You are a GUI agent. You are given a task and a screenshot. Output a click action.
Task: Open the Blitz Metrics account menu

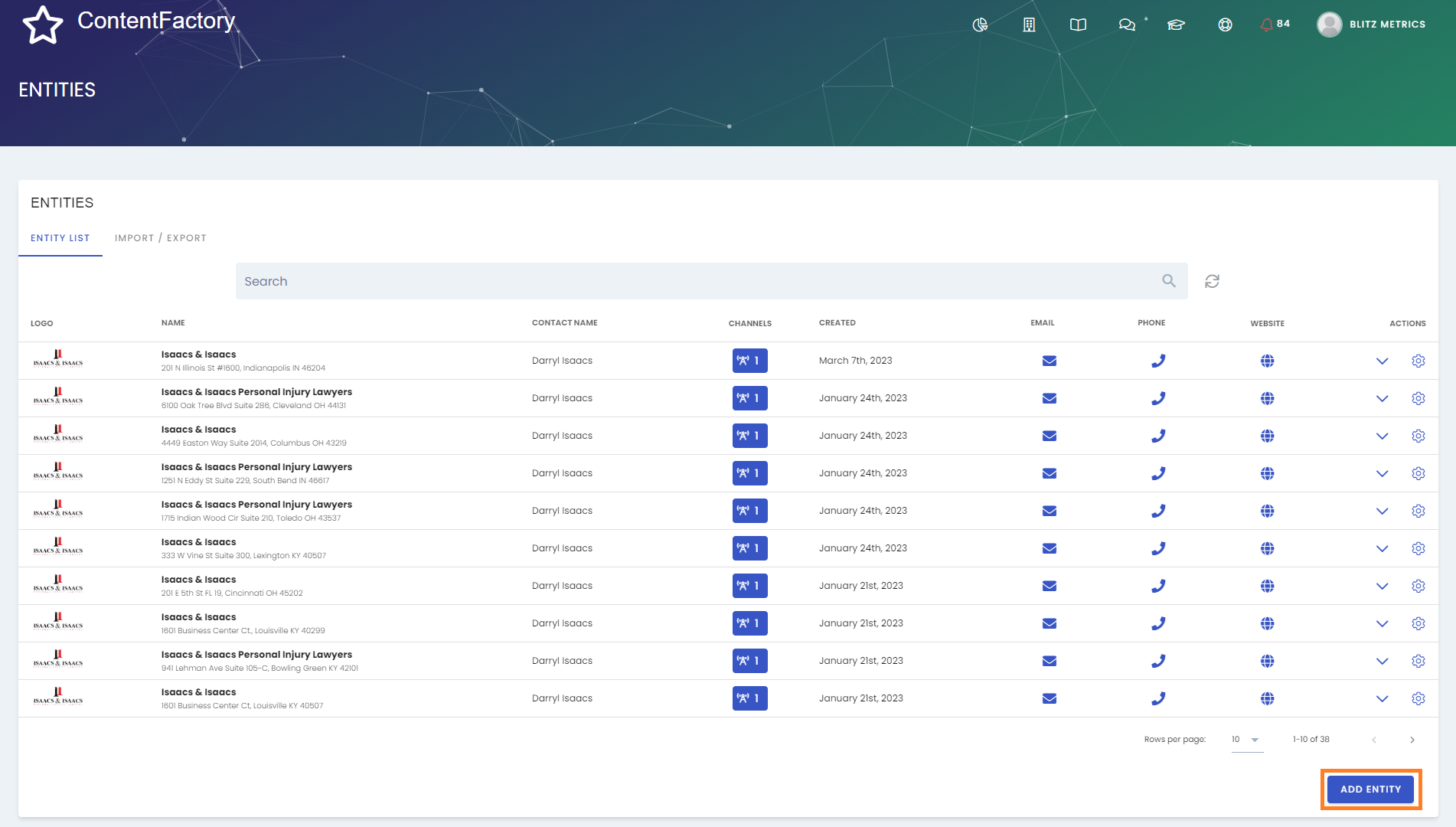[x=1371, y=25]
